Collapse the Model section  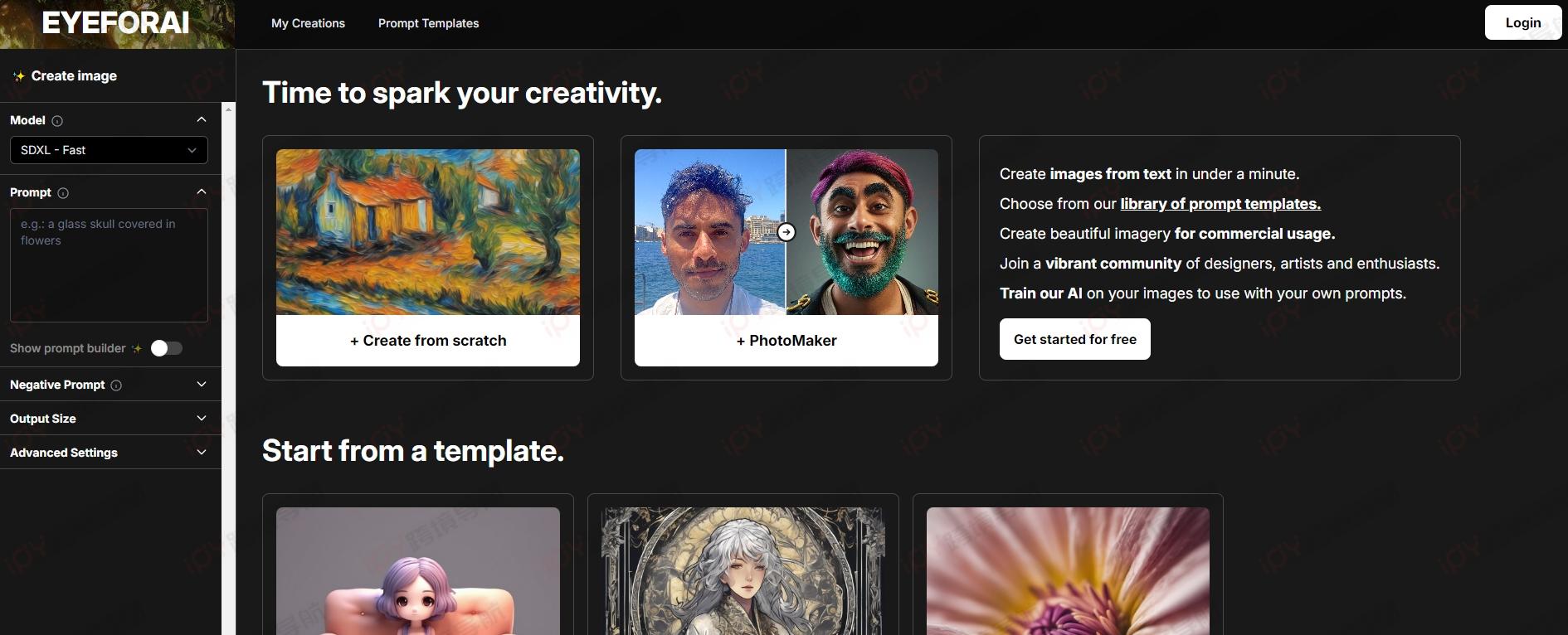(x=201, y=120)
